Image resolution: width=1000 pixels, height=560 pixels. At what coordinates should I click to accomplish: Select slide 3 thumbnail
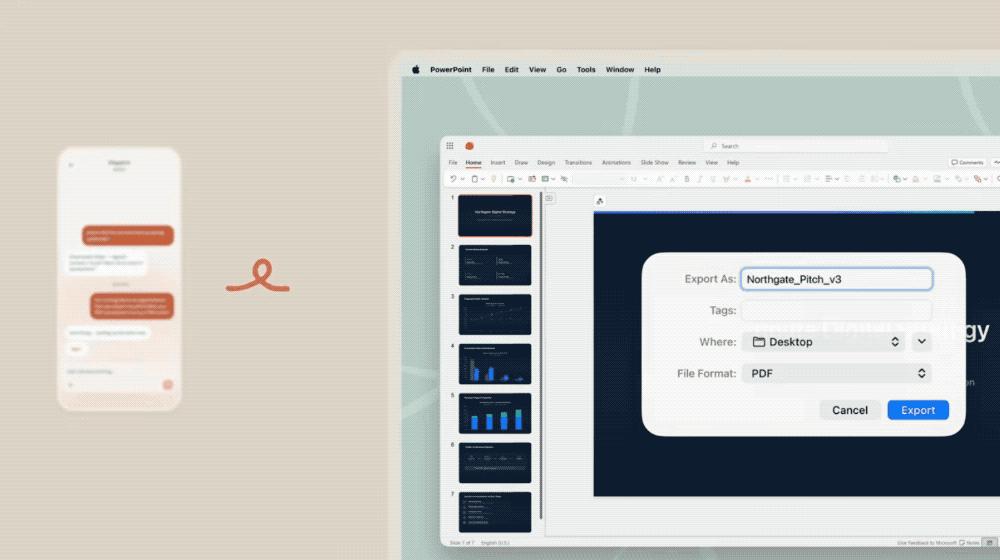click(x=495, y=314)
